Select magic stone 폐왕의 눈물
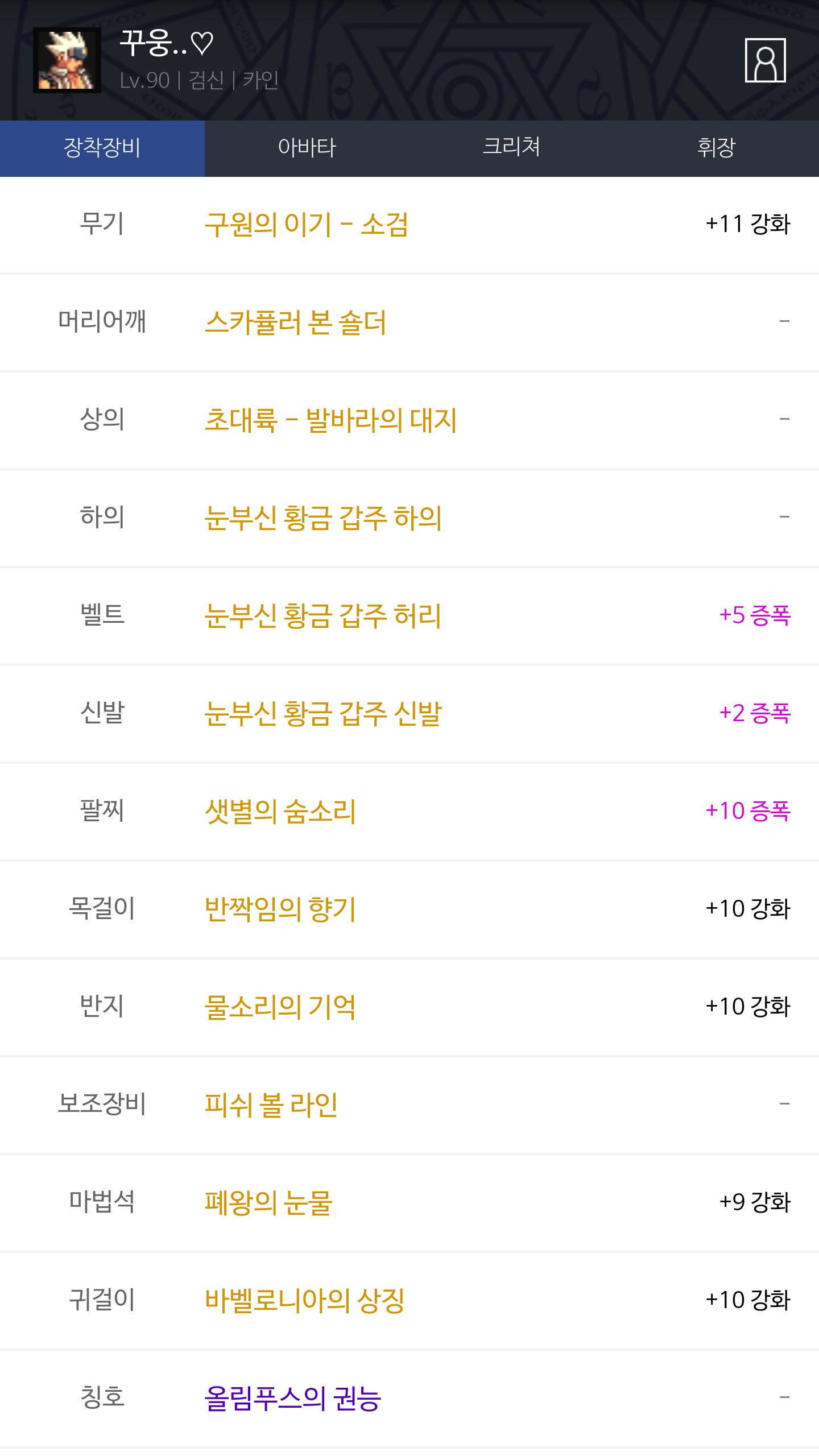 pos(268,1203)
